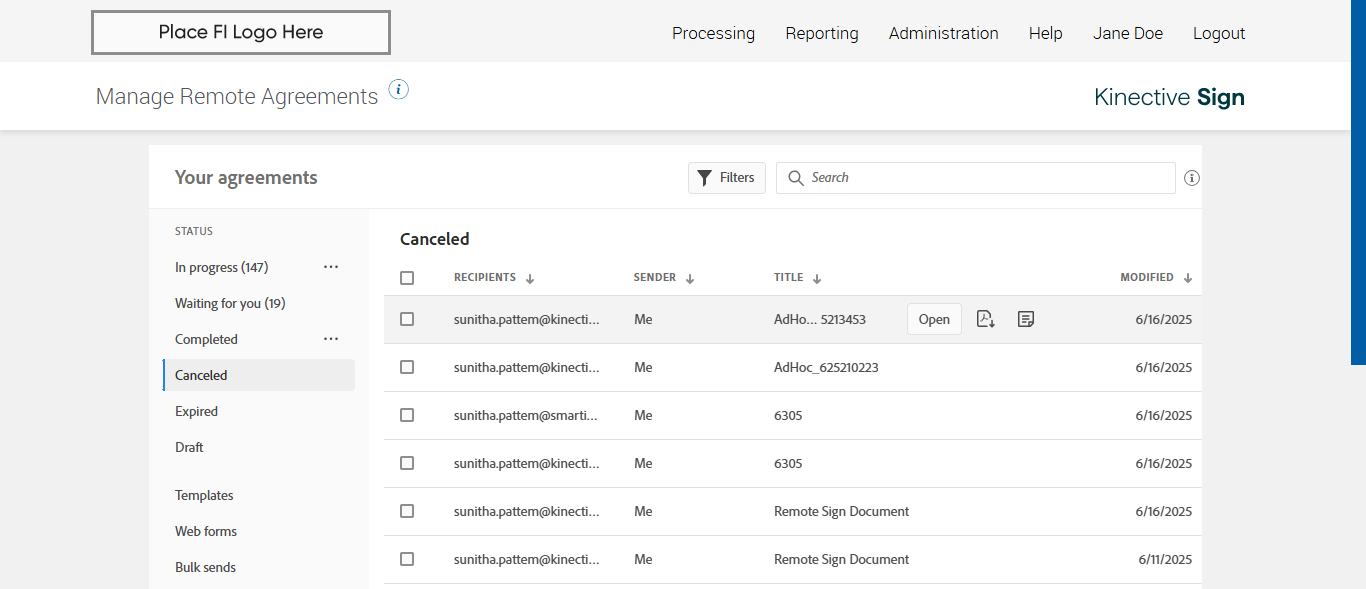Open the ellipsis menu next to In progress
The height and width of the screenshot is (589, 1366).
pos(331,267)
